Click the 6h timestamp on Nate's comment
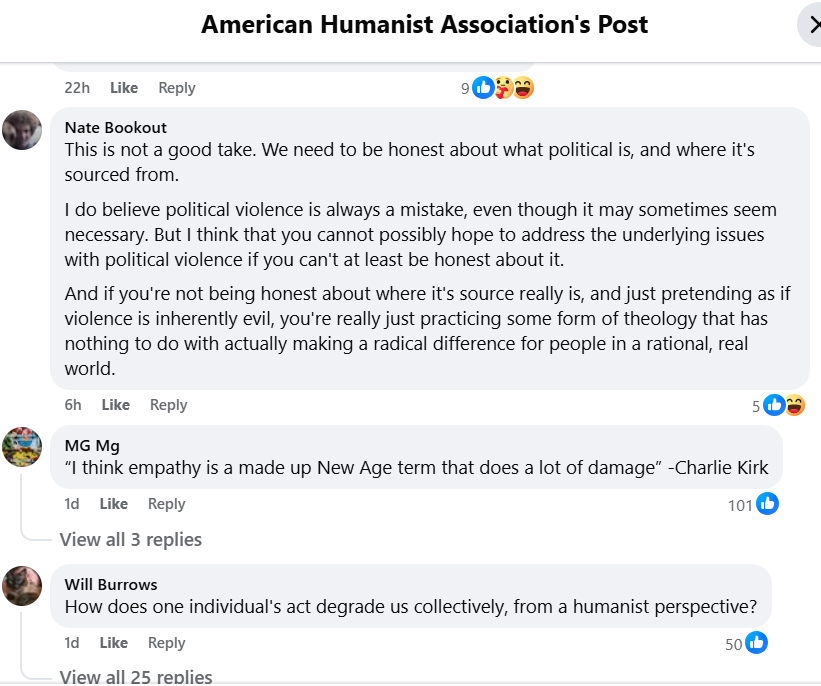 click(73, 405)
